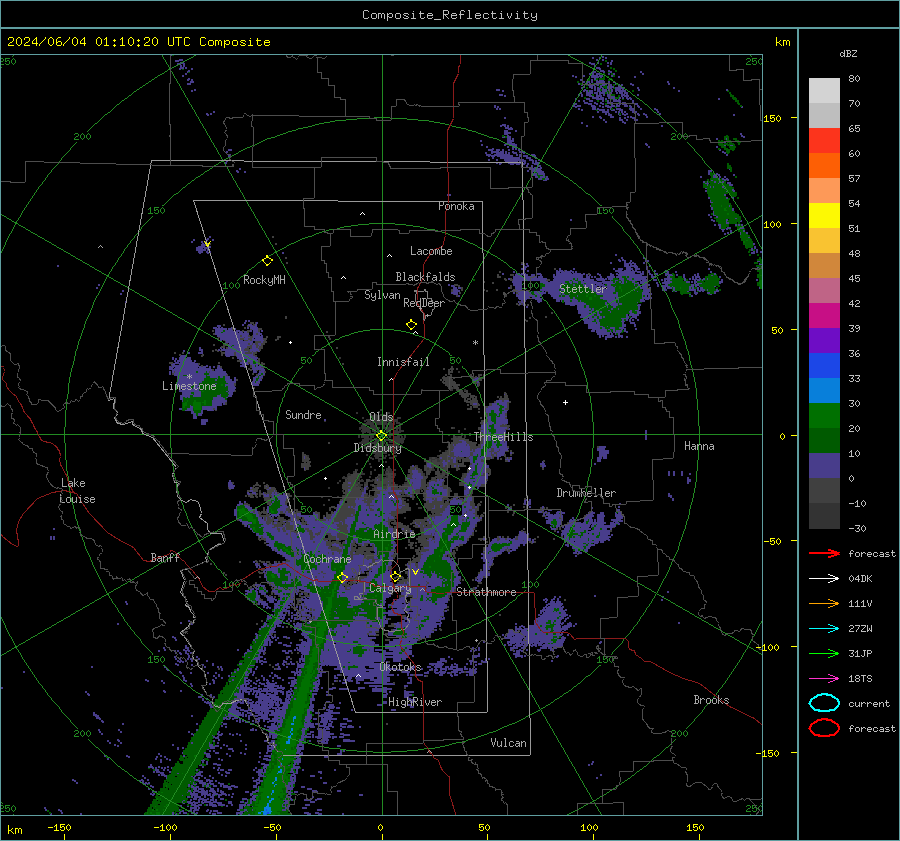Click the Cochrane city label
900x841 pixels.
[x=327, y=559]
